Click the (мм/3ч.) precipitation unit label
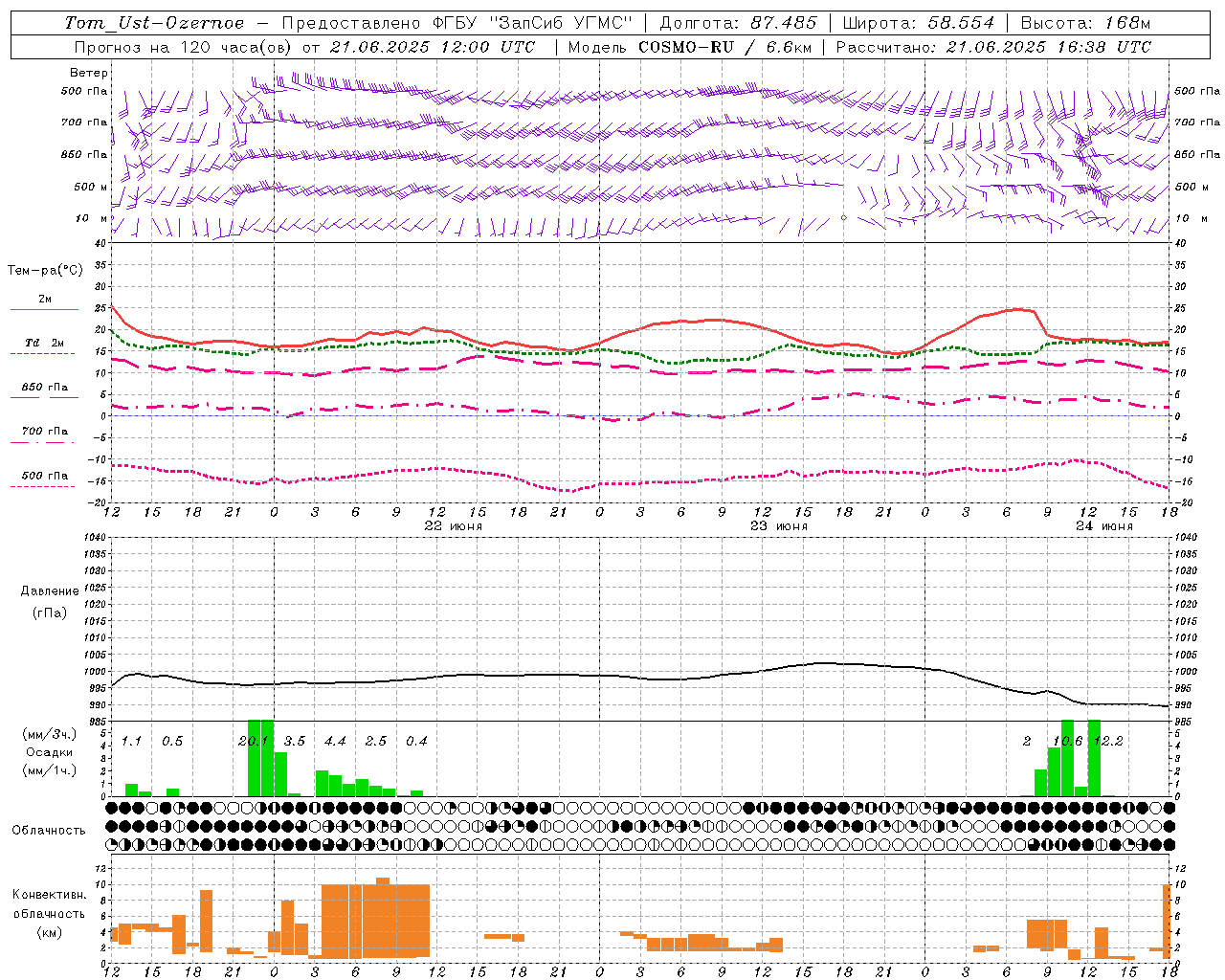The height and width of the screenshot is (980, 1225). [x=50, y=734]
